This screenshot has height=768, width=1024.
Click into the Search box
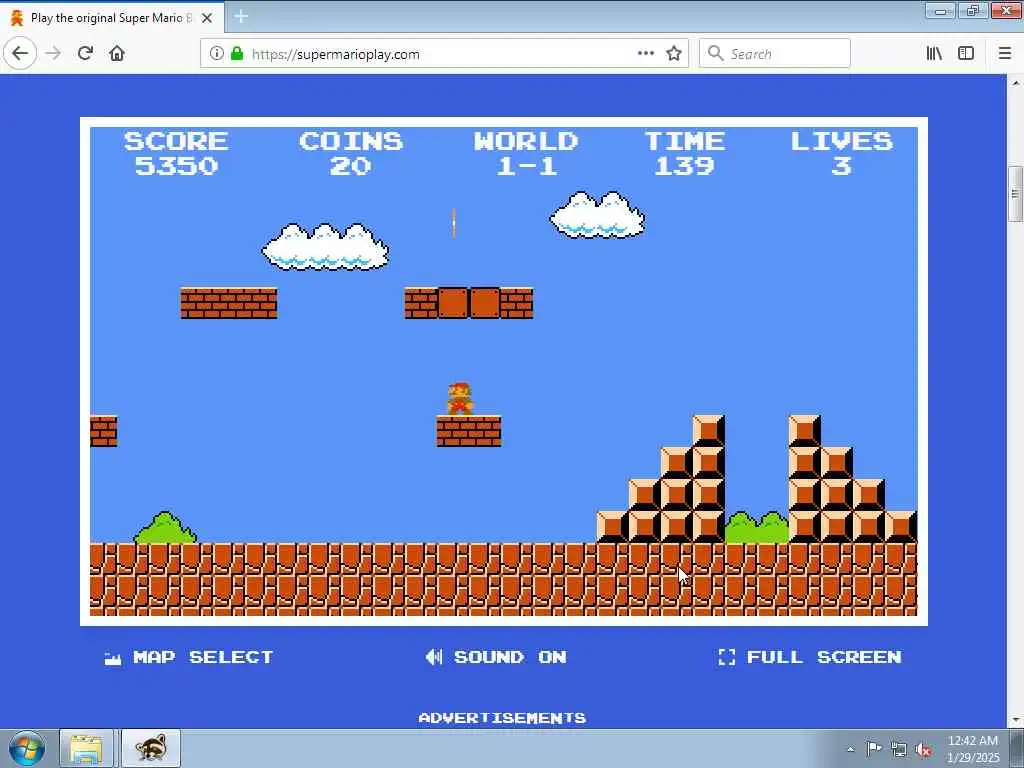coord(775,54)
